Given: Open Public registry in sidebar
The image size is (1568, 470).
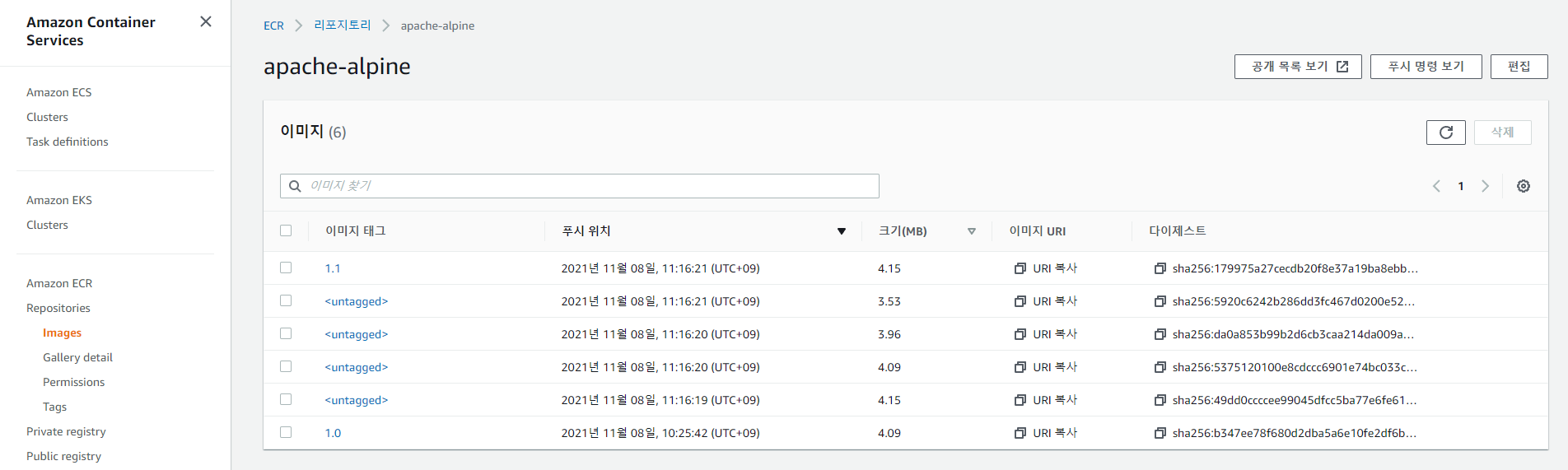Looking at the screenshot, I should tap(63, 456).
